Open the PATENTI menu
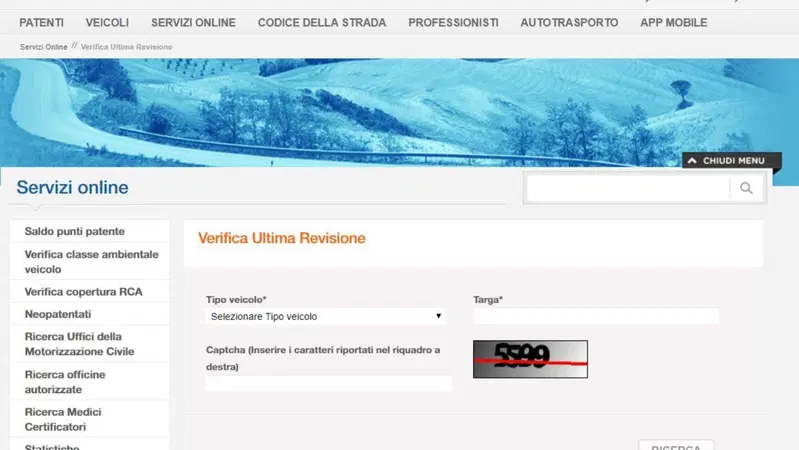 point(41,23)
